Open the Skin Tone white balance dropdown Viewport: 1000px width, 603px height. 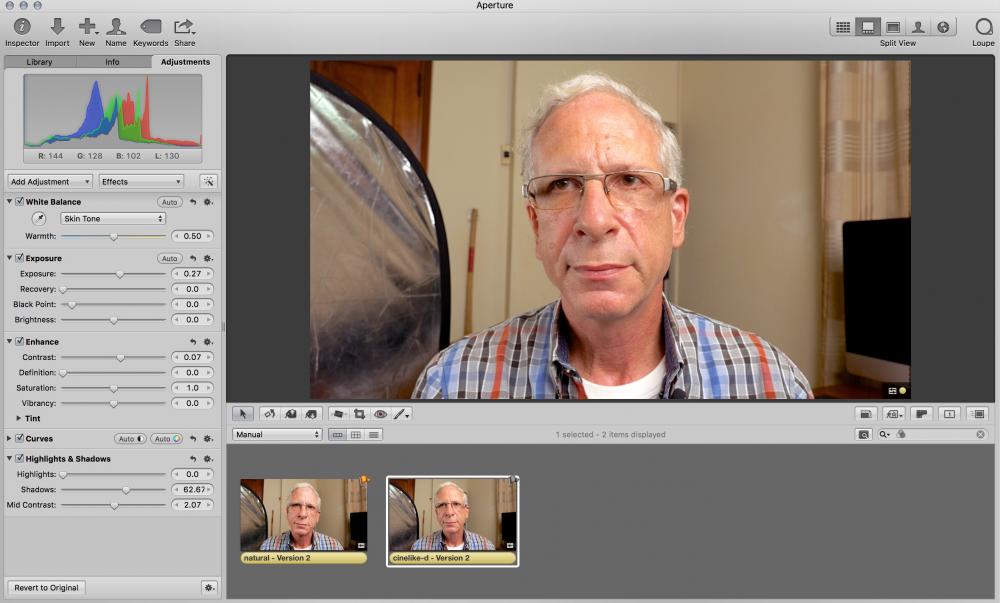[112, 218]
